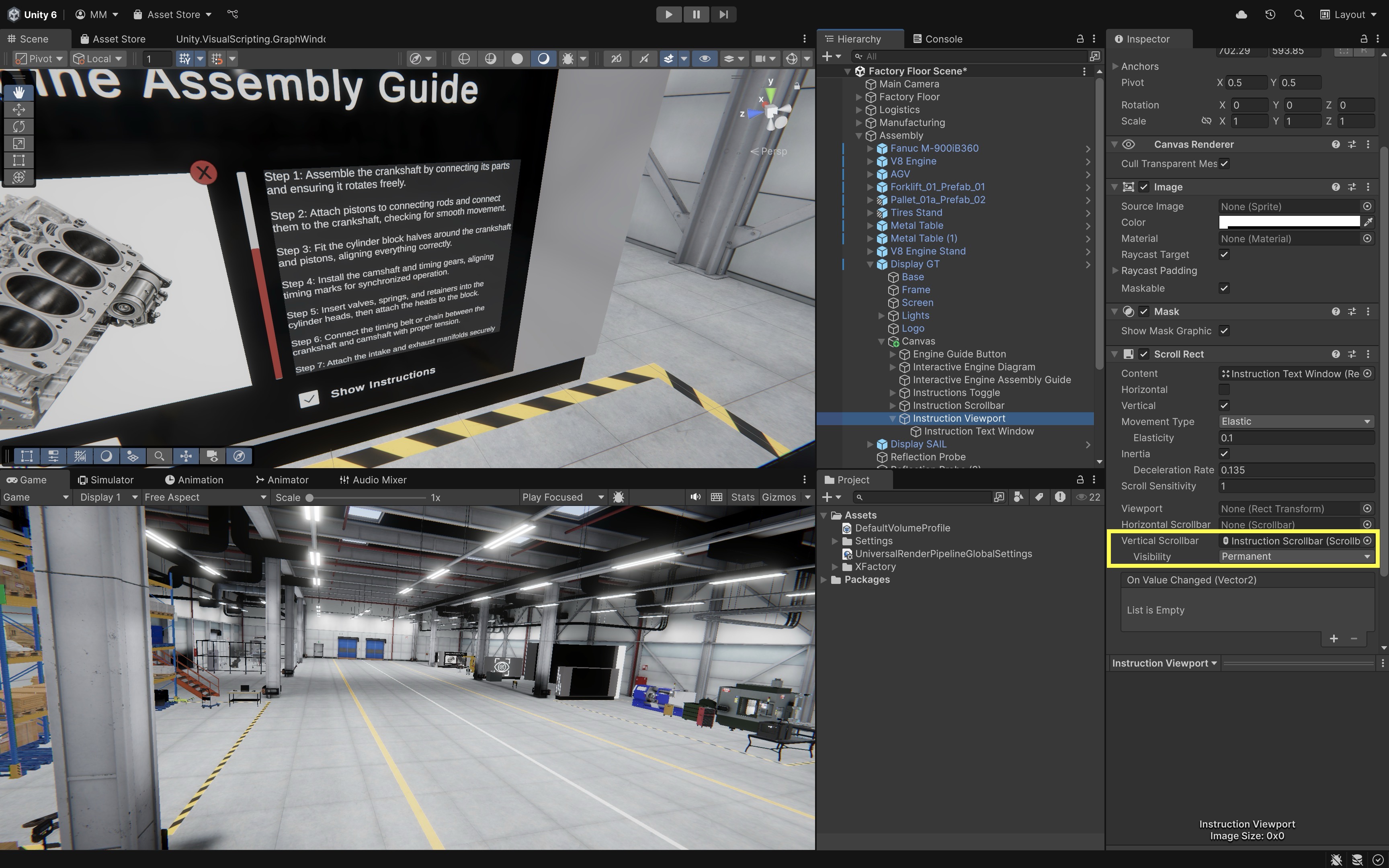Open the Visibility Permanent dropdown

[x=1295, y=556]
